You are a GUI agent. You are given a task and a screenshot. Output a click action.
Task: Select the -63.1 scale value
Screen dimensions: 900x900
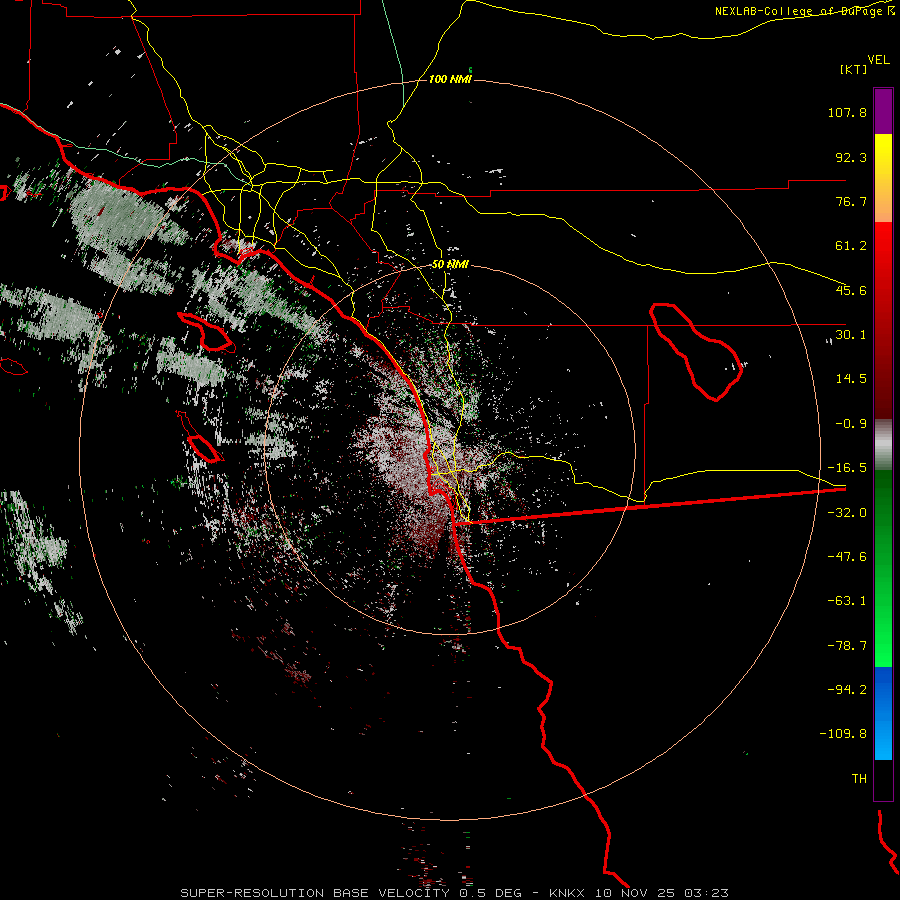[x=847, y=601]
